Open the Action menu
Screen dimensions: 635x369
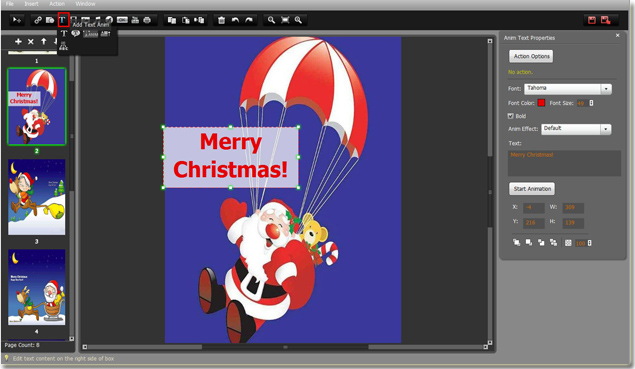57,4
